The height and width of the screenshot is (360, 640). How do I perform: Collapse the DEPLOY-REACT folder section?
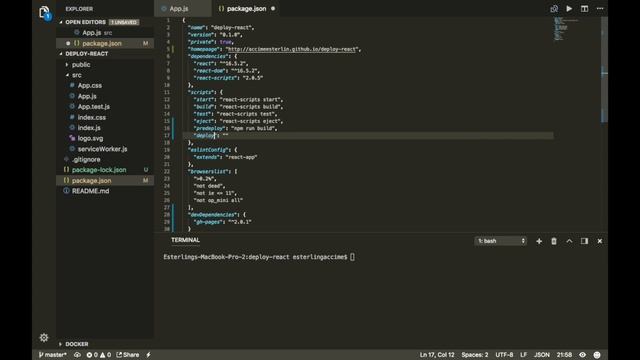click(87, 54)
